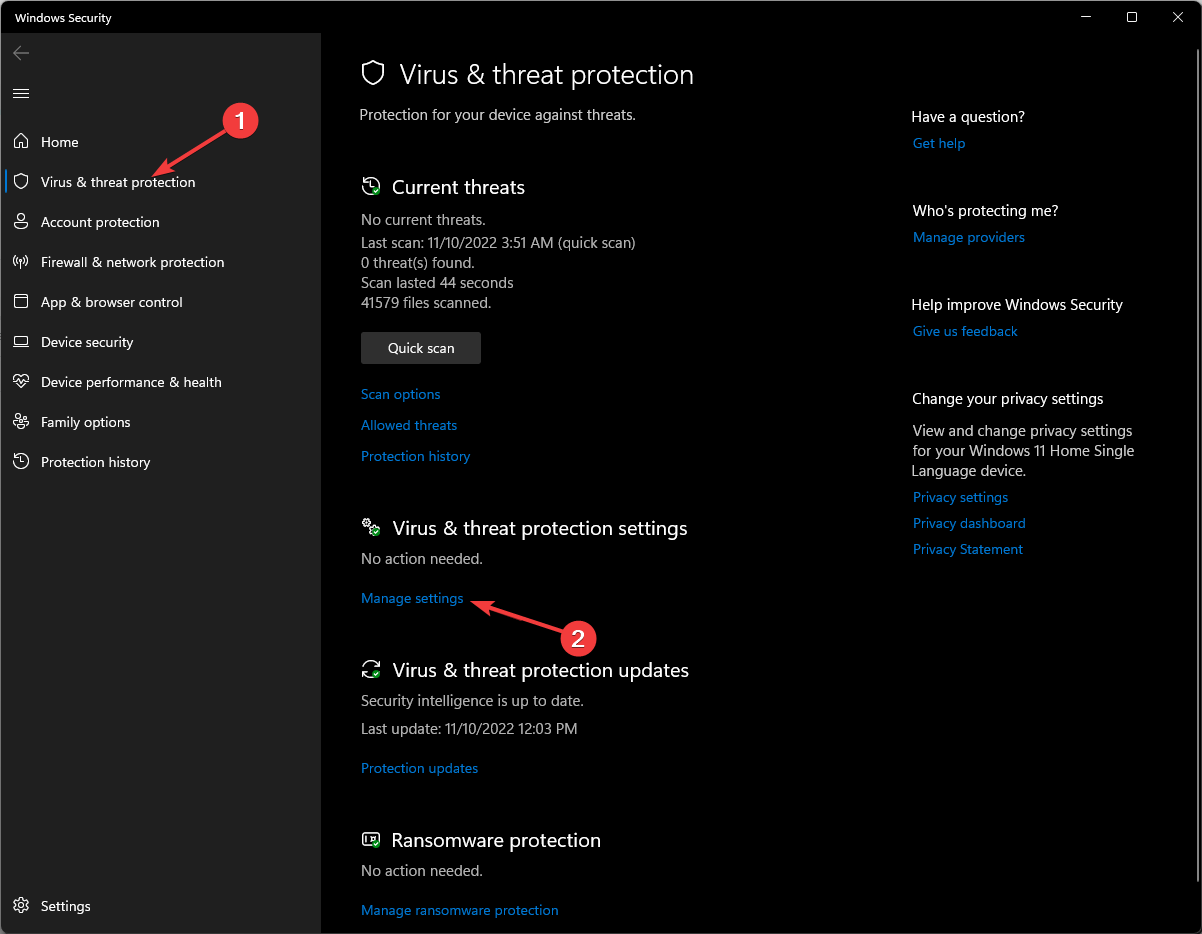Select Device performance & health heart icon

click(21, 382)
